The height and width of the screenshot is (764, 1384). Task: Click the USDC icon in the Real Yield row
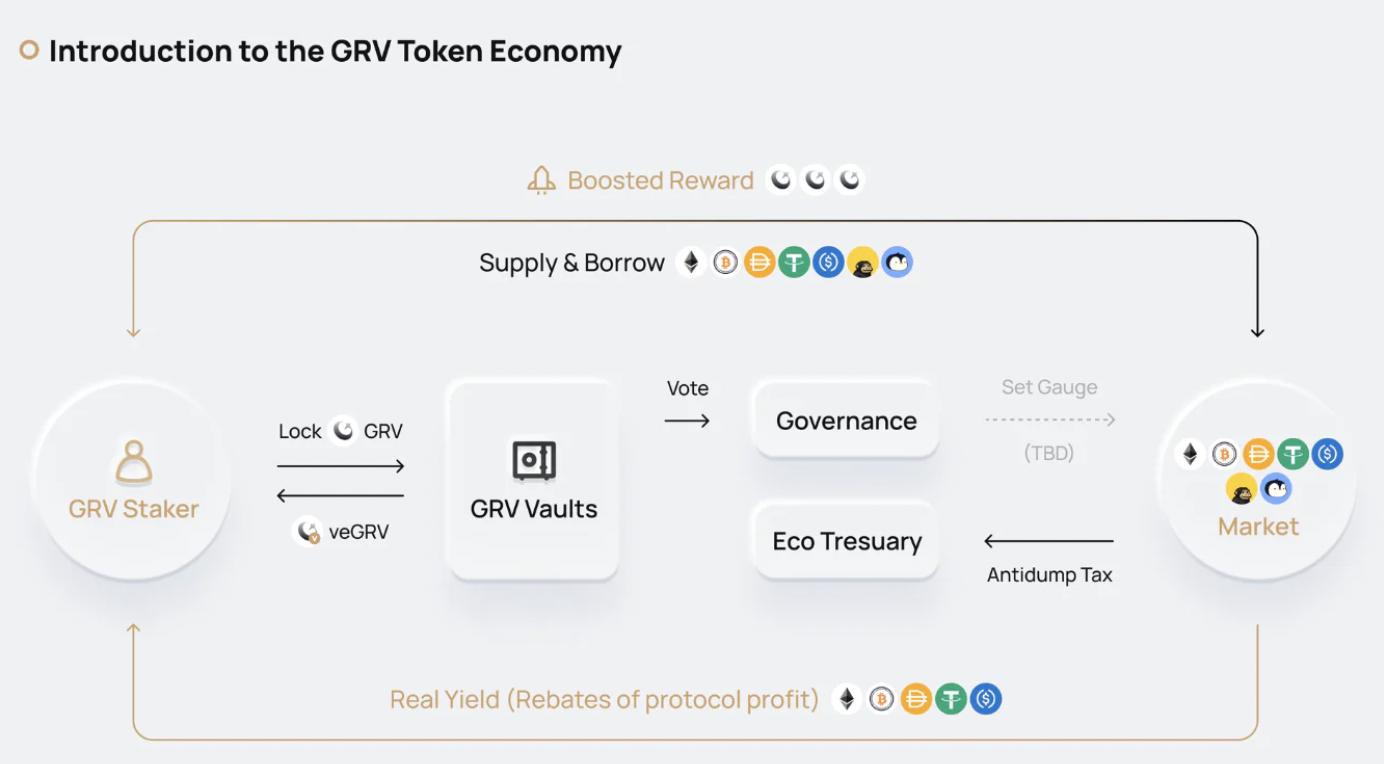(986, 699)
